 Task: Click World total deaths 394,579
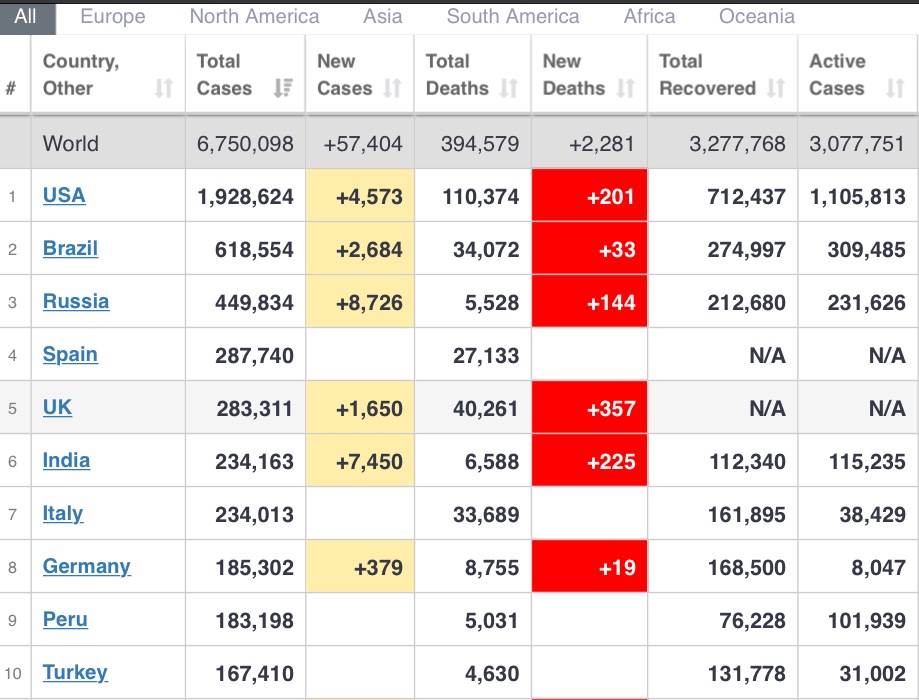tap(480, 144)
